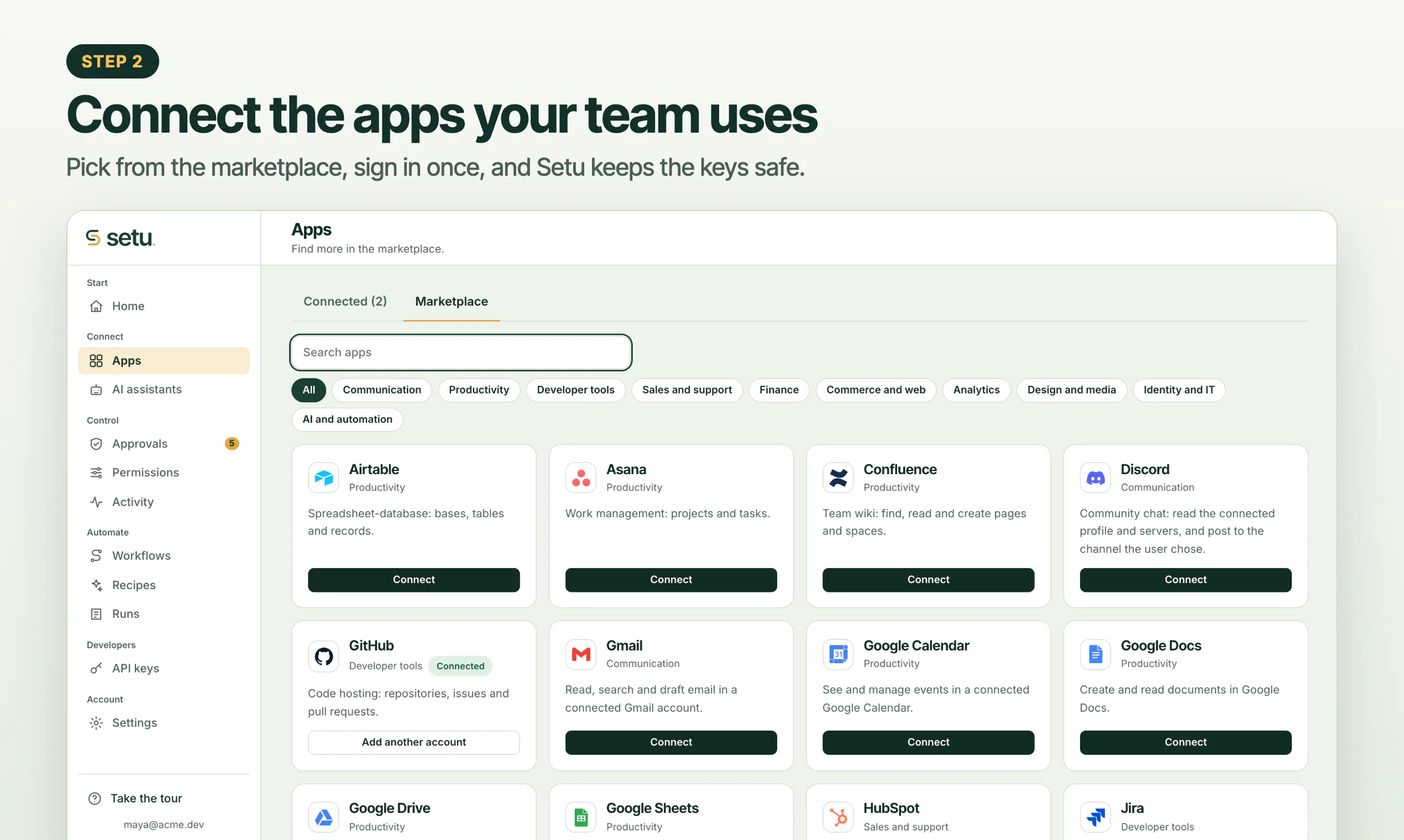The image size is (1404, 840).
Task: Open API keys page
Action: [164, 669]
